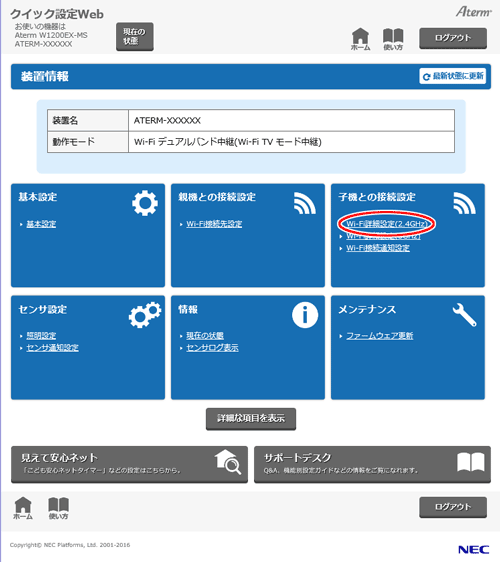Open the 見えて安心ネット banner

(x=129, y=464)
